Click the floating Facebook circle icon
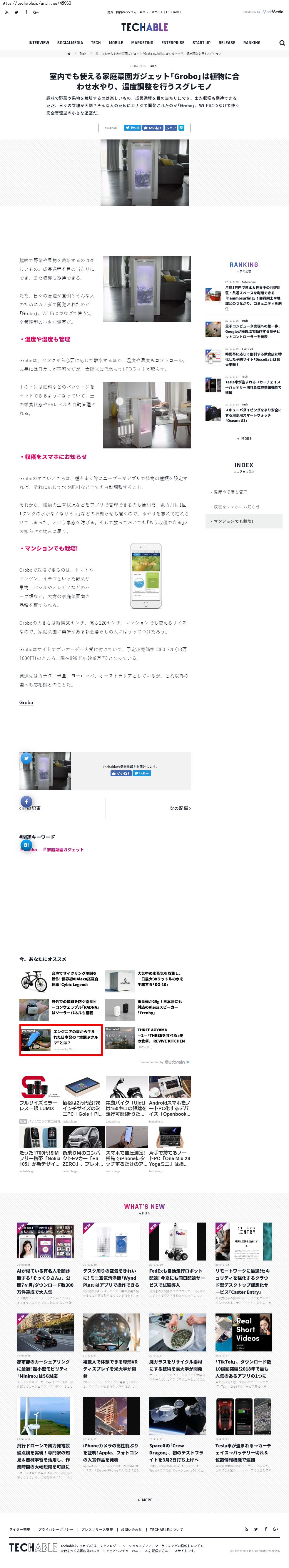This screenshot has height=1568, width=289. click(x=26, y=802)
